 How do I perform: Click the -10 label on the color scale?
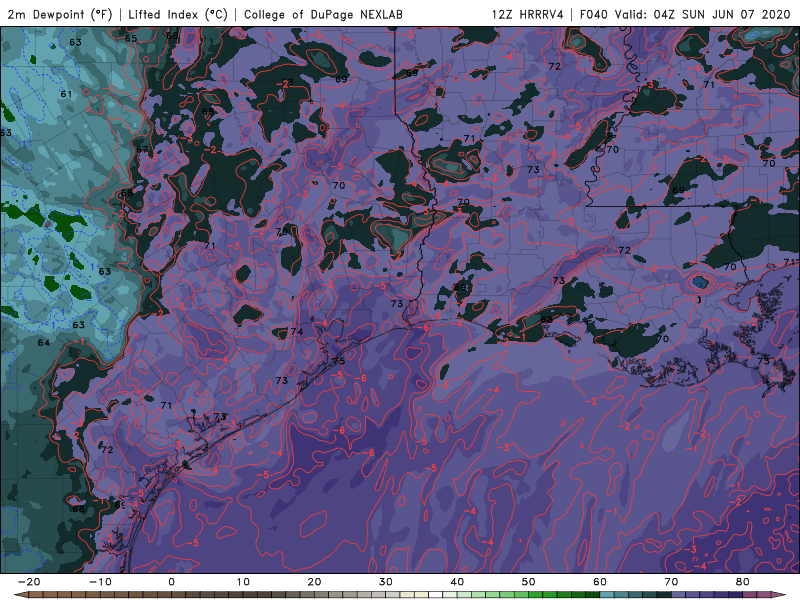click(x=100, y=582)
